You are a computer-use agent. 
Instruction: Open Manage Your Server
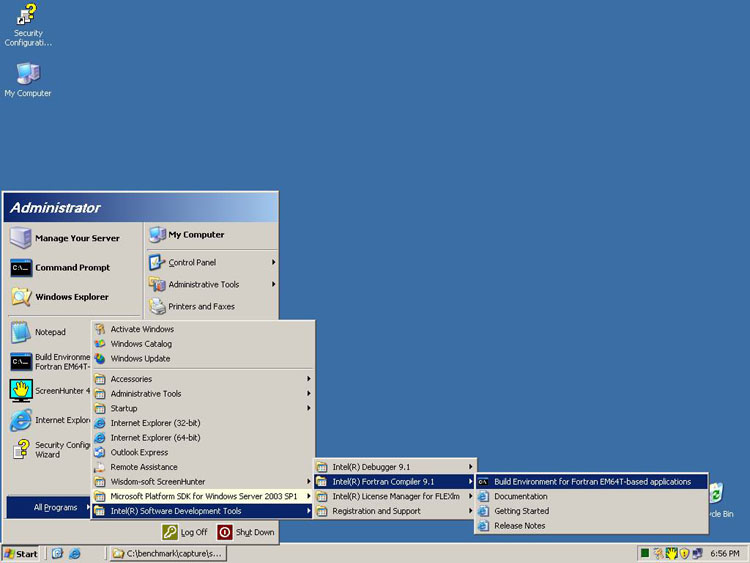tap(76, 238)
